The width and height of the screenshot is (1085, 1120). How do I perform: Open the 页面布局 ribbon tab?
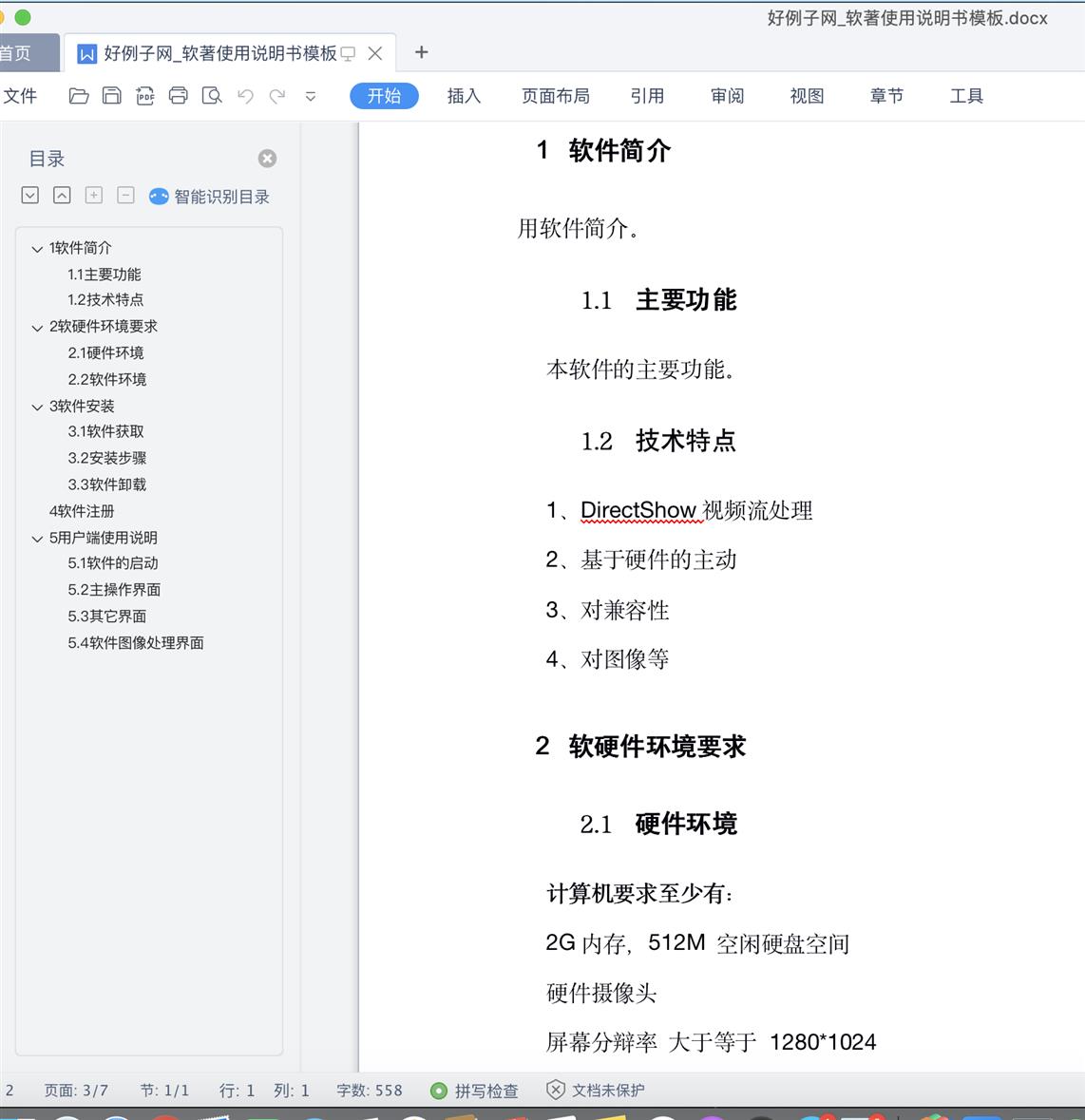point(555,96)
